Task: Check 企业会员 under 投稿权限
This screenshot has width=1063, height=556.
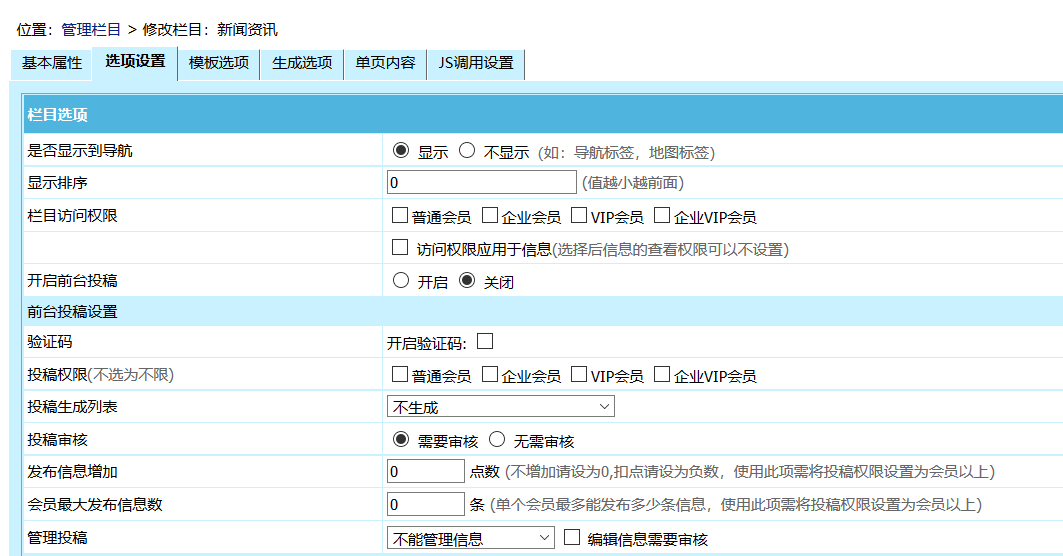Action: point(489,374)
